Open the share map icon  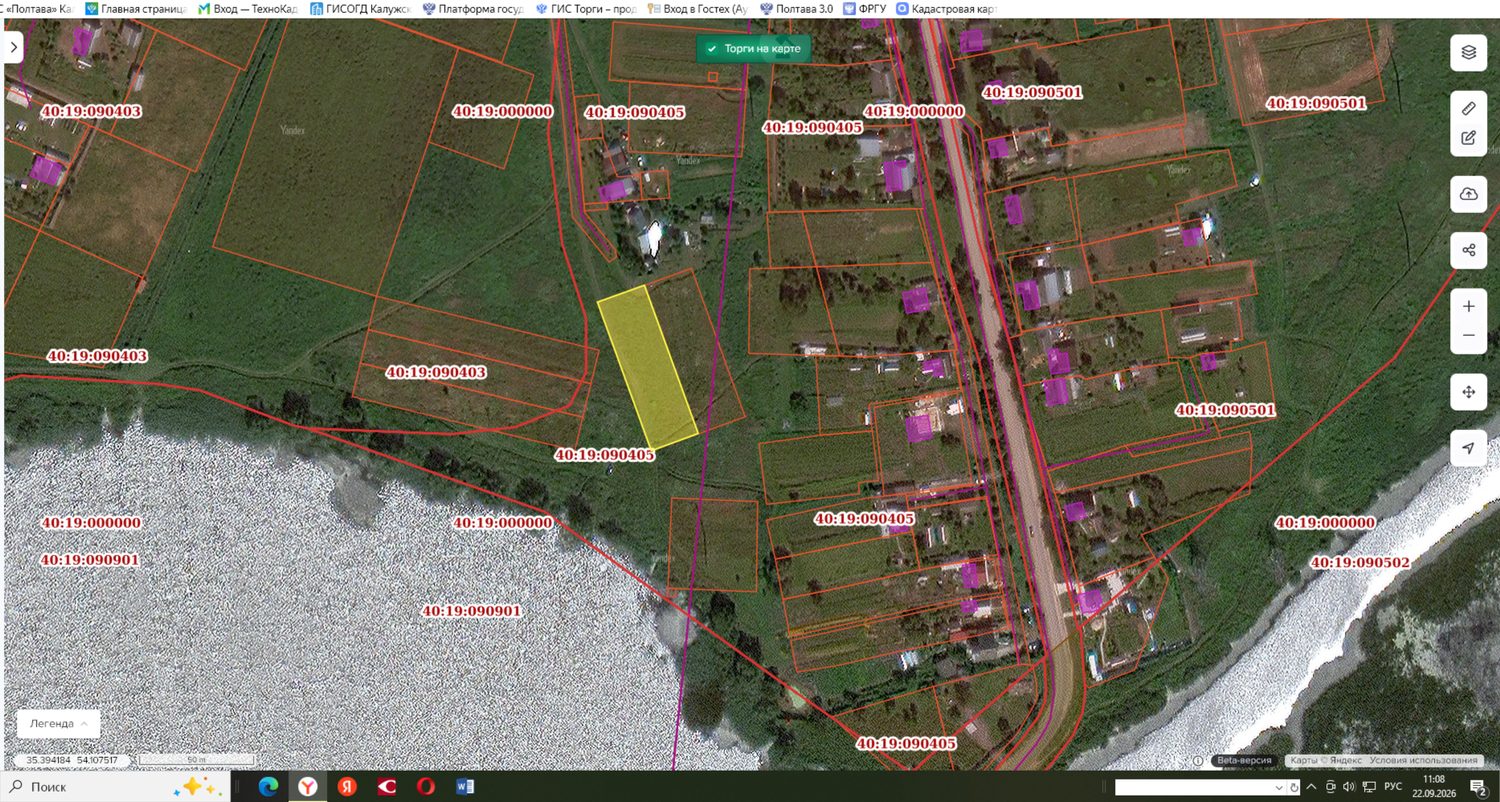[x=1468, y=250]
